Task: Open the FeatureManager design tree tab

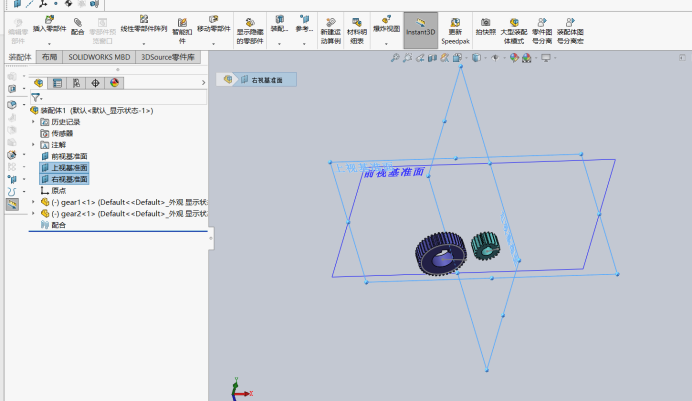Action: [x=38, y=83]
